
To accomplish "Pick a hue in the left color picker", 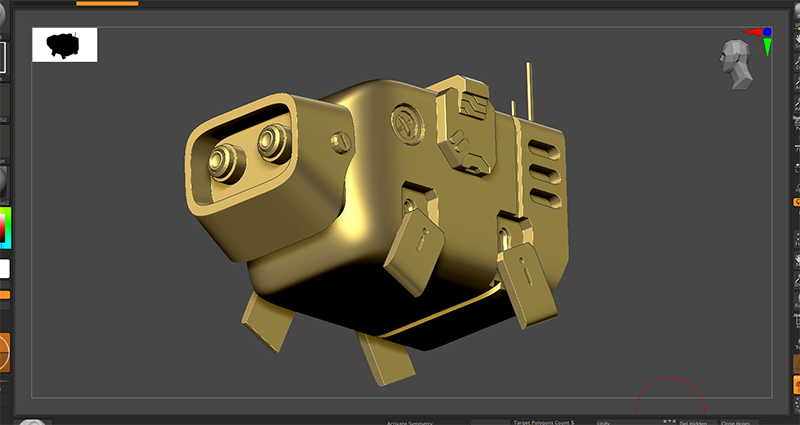I will coord(4,227).
